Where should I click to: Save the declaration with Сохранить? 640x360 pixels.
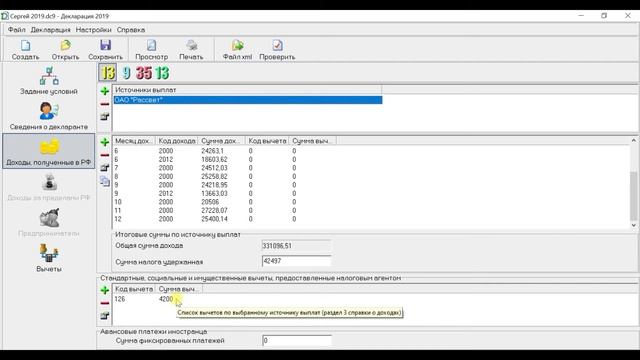pos(105,50)
